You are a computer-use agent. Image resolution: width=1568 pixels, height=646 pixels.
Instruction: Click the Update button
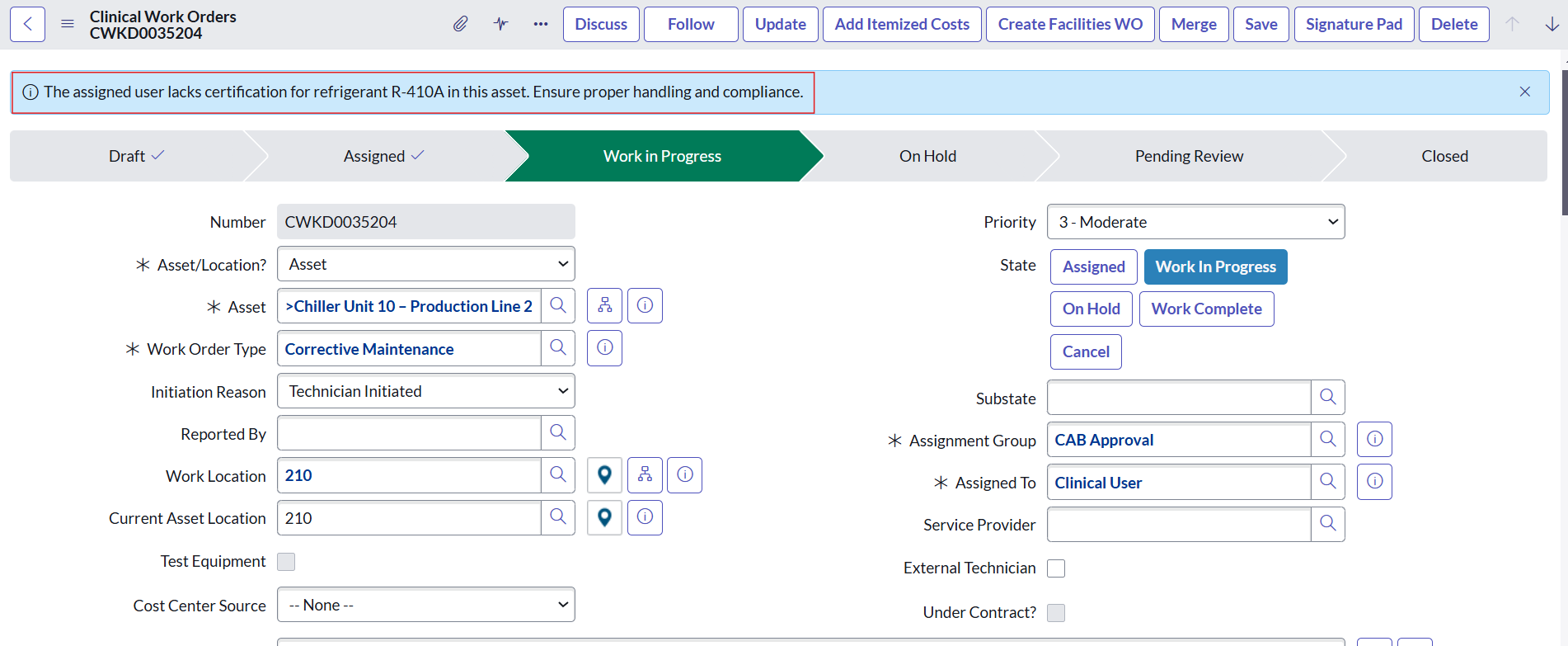[x=781, y=24]
